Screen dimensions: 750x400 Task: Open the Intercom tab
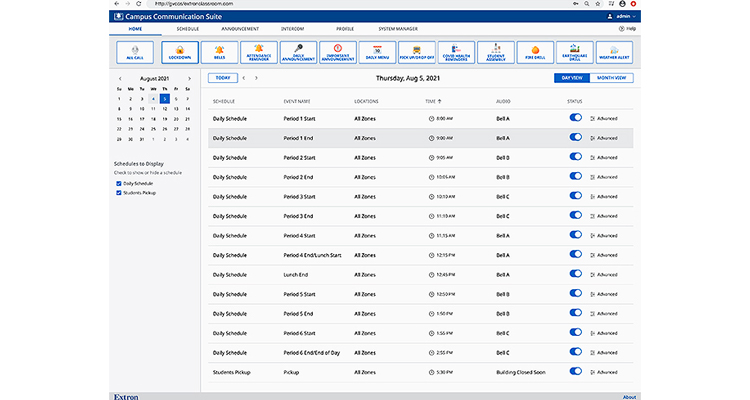[292, 29]
